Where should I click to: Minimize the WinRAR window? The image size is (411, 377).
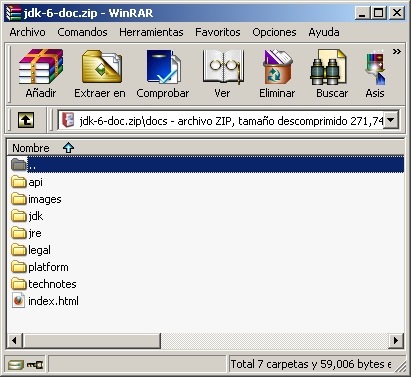[x=362, y=13]
